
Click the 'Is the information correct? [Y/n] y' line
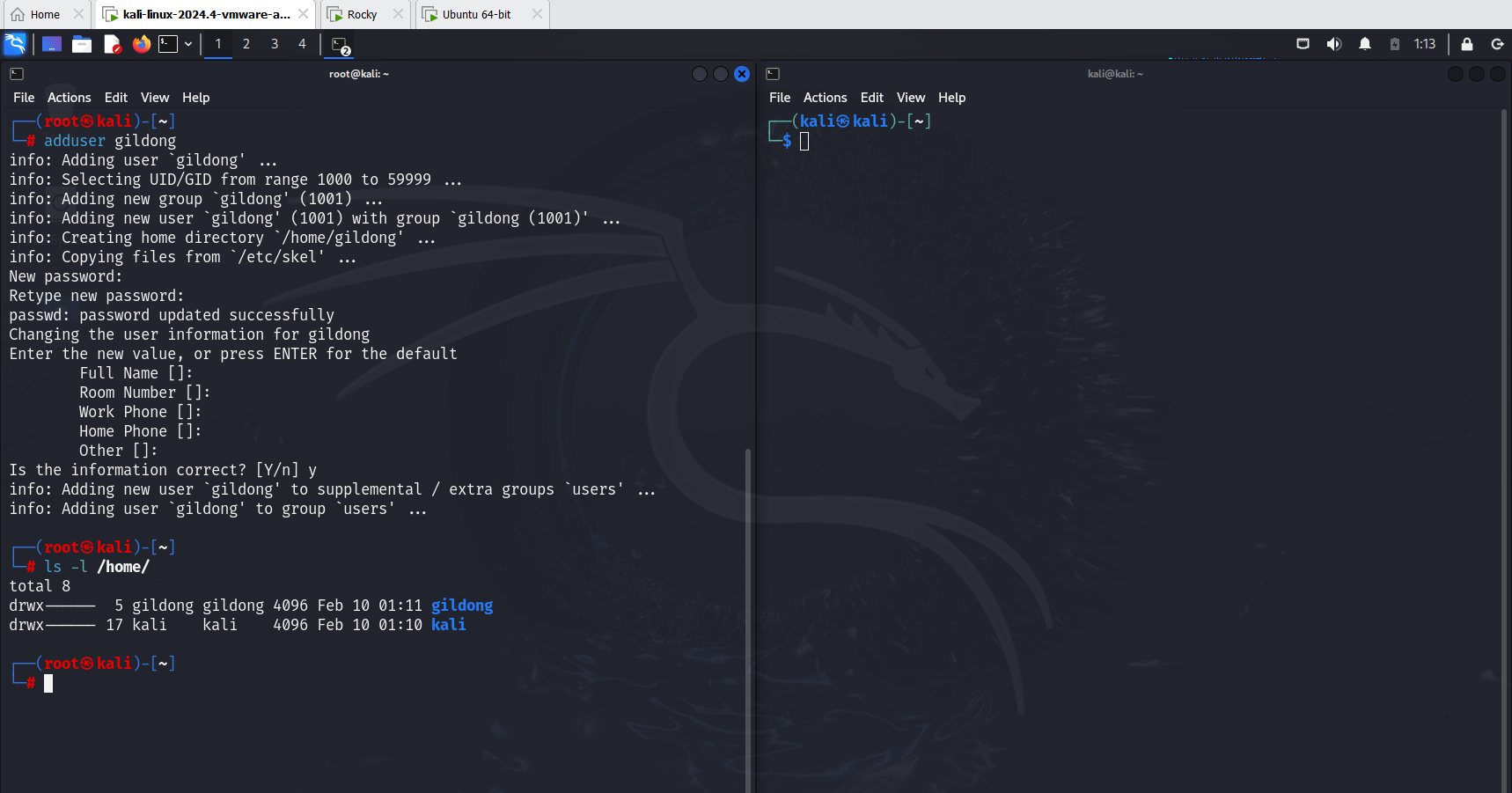163,470
